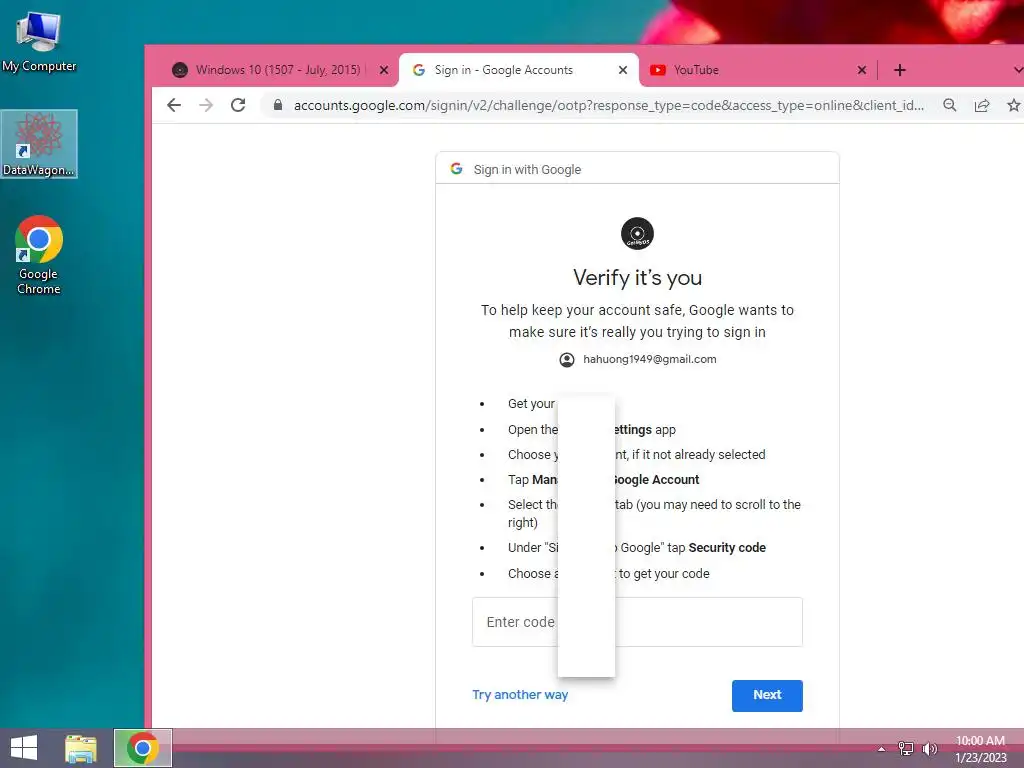Show hidden tray icons
Image resolution: width=1024 pixels, height=768 pixels.
(x=882, y=749)
